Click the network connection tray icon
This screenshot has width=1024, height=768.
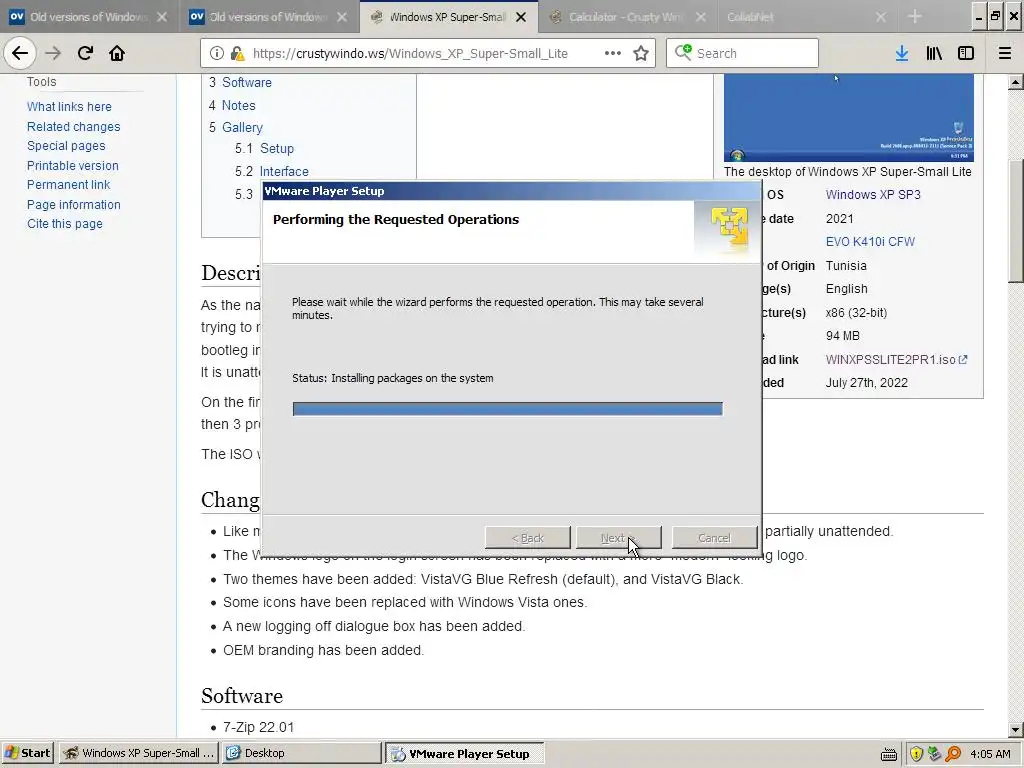(935, 754)
